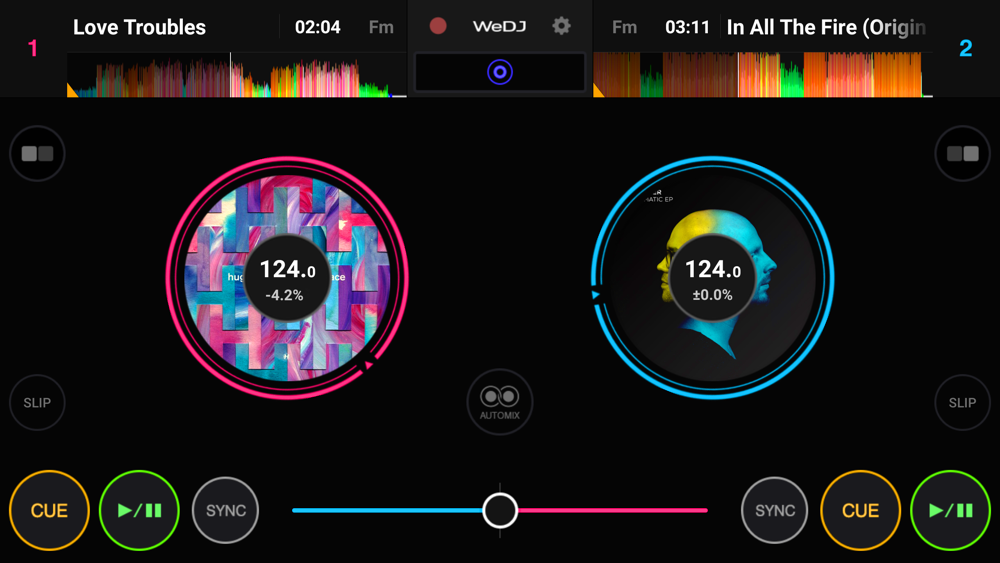Play or pause deck 1
Screen dimensions: 1000x563
pyautogui.click(x=139, y=510)
